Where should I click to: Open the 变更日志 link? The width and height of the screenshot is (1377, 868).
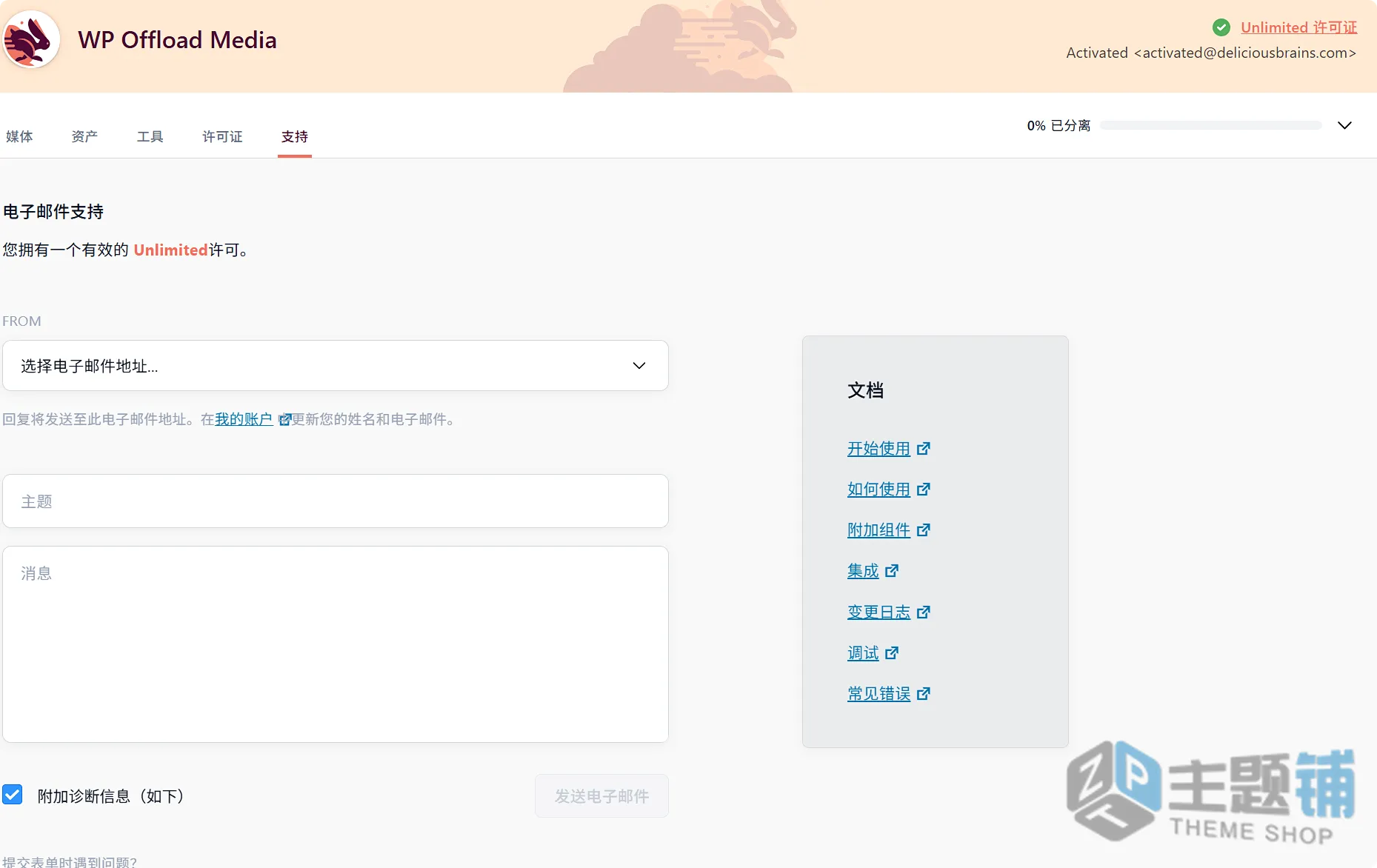click(878, 612)
